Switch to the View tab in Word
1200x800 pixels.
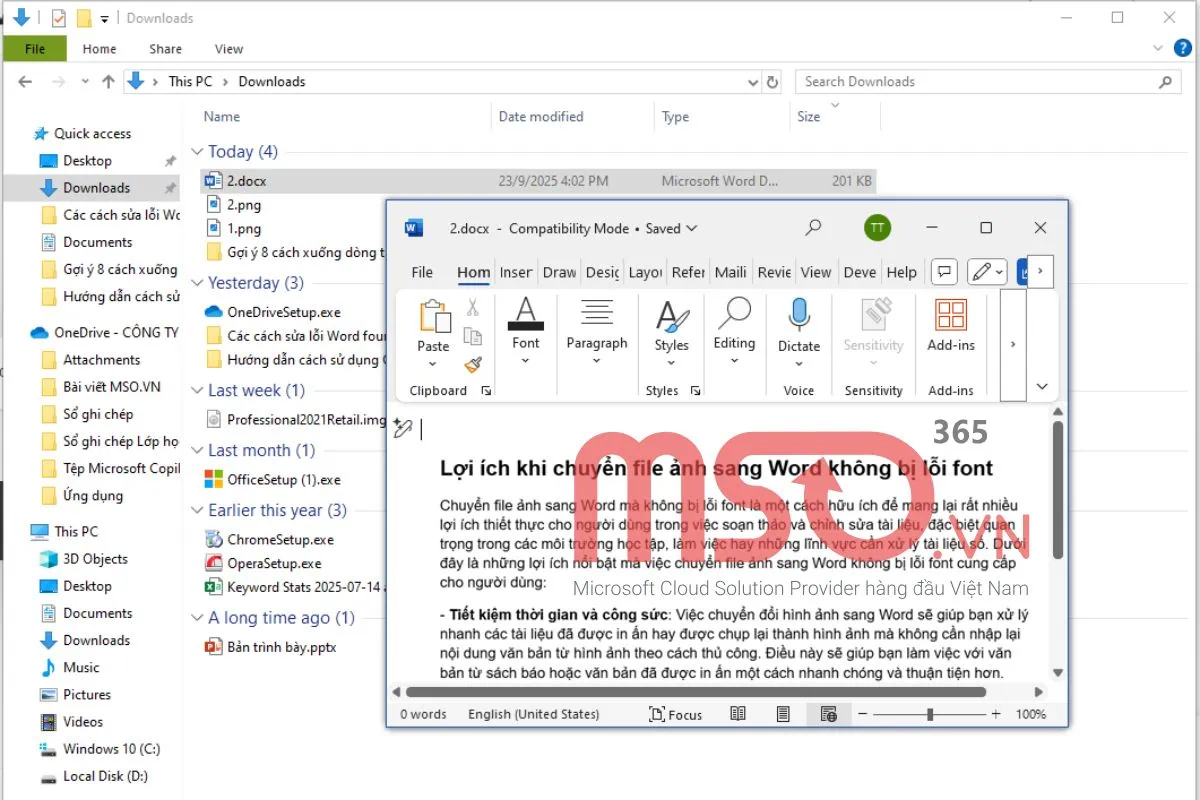816,272
